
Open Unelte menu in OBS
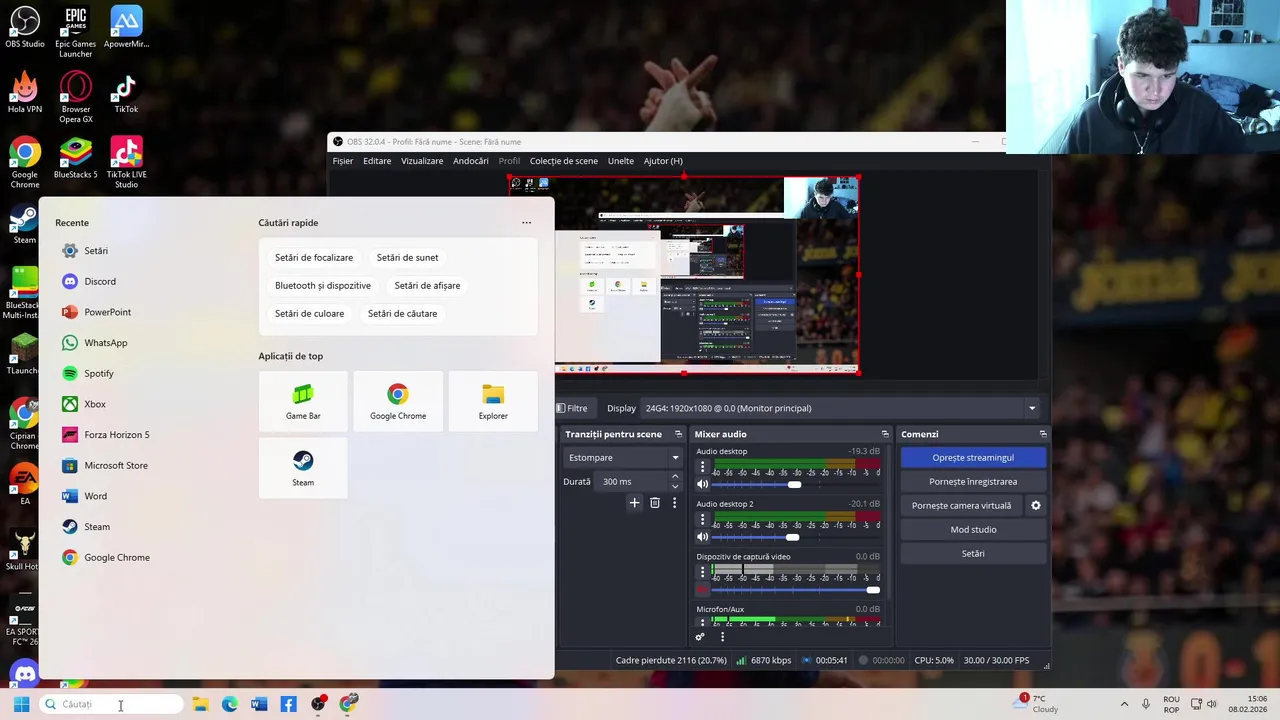[621, 161]
